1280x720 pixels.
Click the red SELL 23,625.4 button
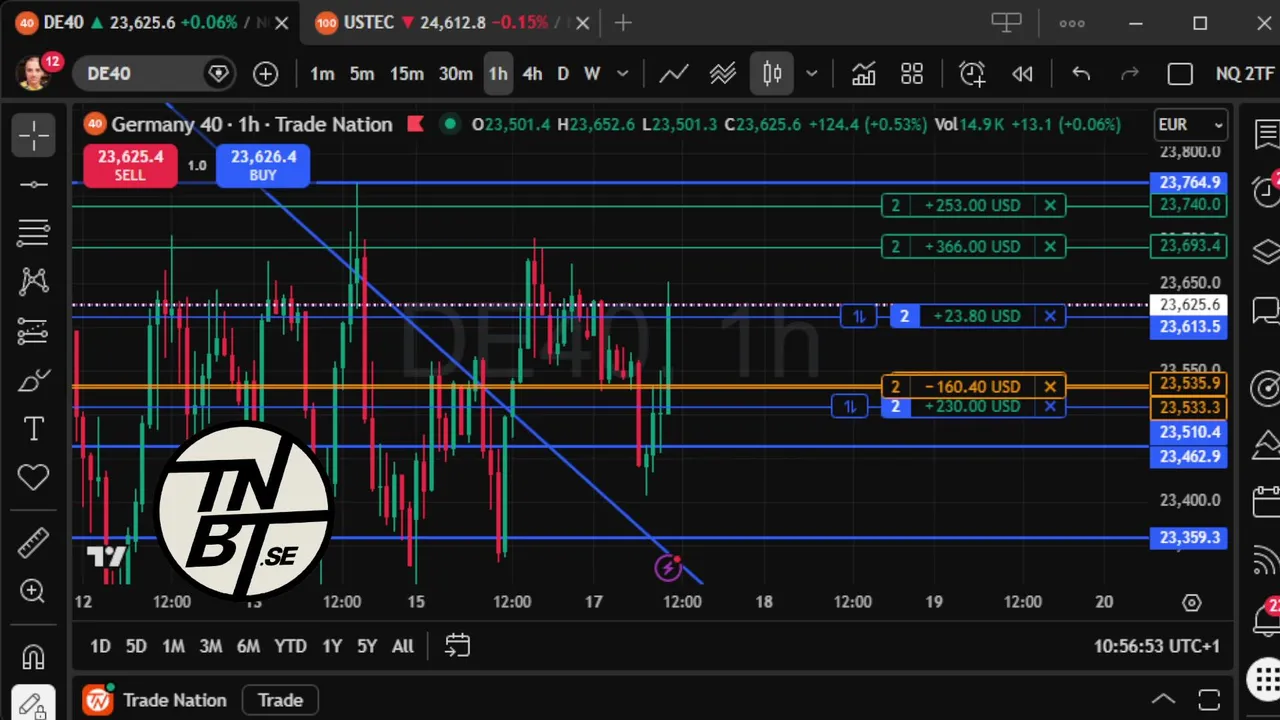[130, 165]
